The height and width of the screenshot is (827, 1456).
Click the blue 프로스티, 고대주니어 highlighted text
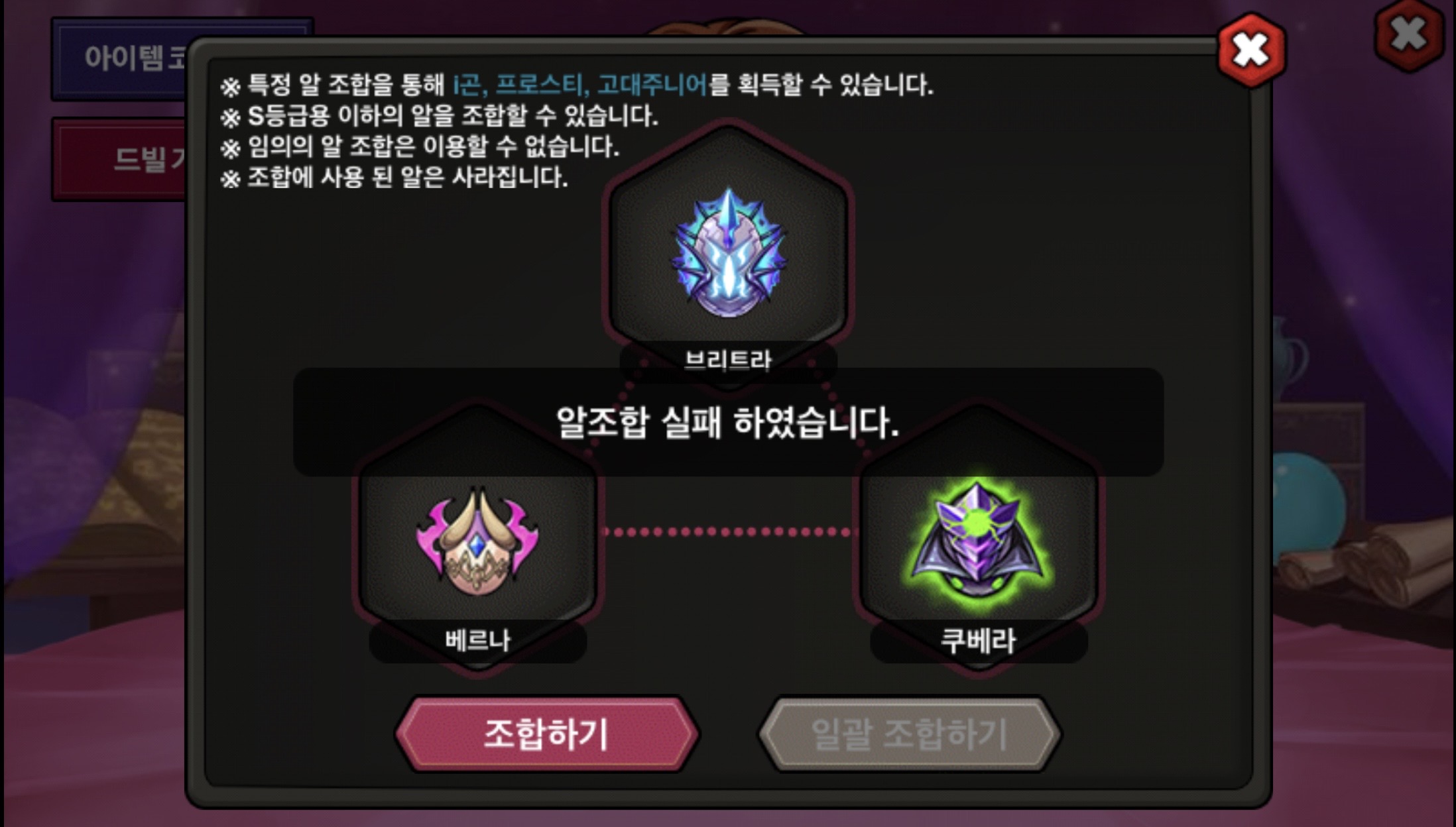601,85
